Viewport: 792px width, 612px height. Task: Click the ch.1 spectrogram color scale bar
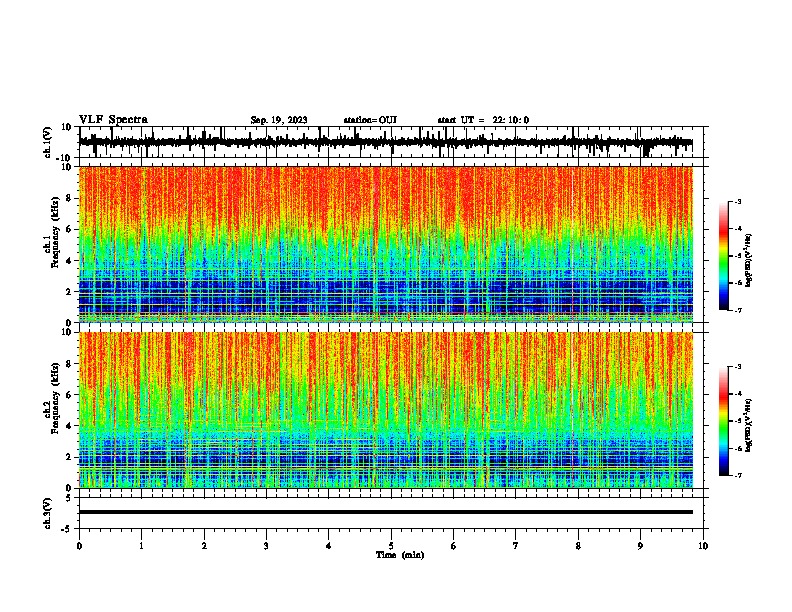click(x=724, y=256)
